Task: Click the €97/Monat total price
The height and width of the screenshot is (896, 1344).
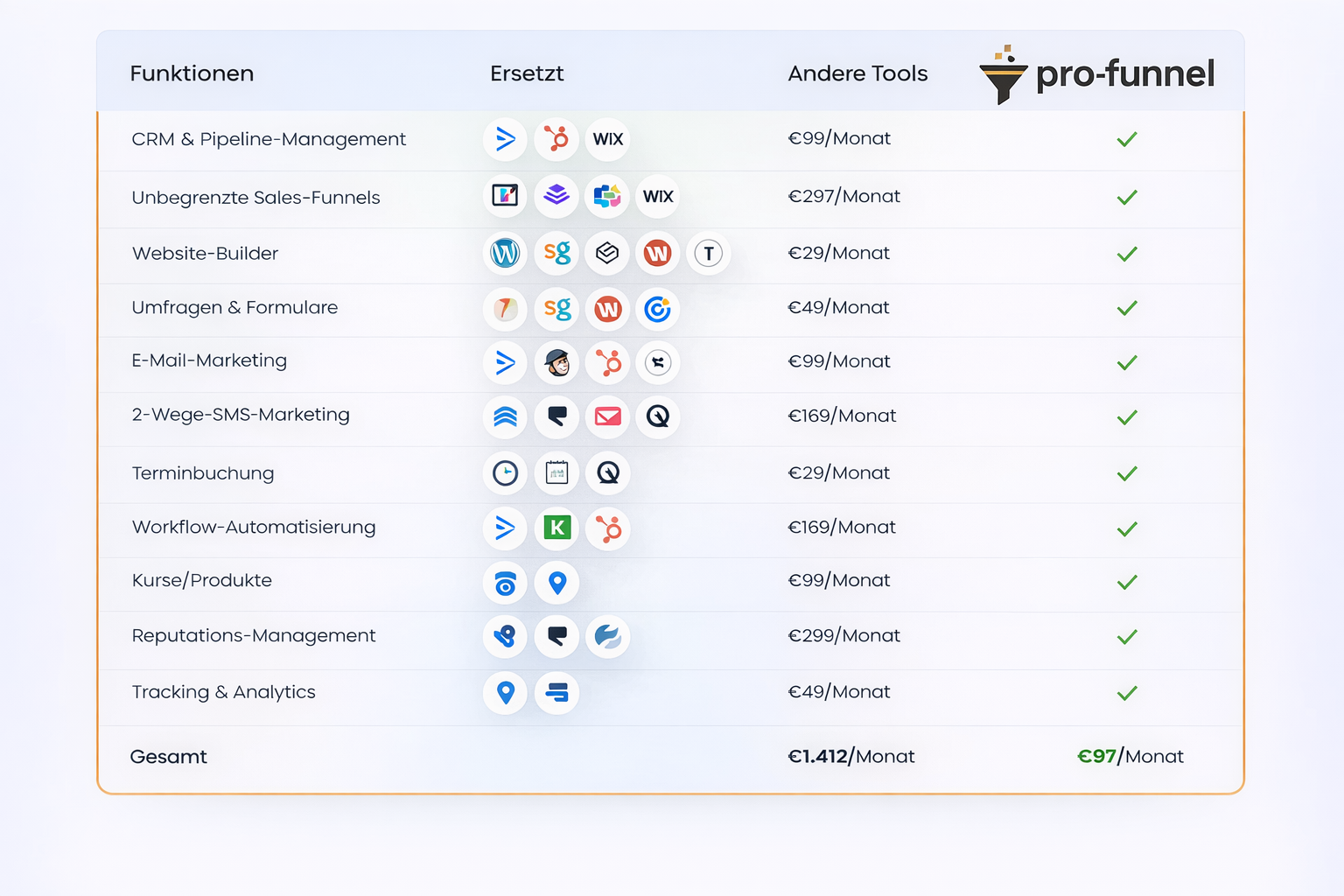Action: click(x=1130, y=757)
